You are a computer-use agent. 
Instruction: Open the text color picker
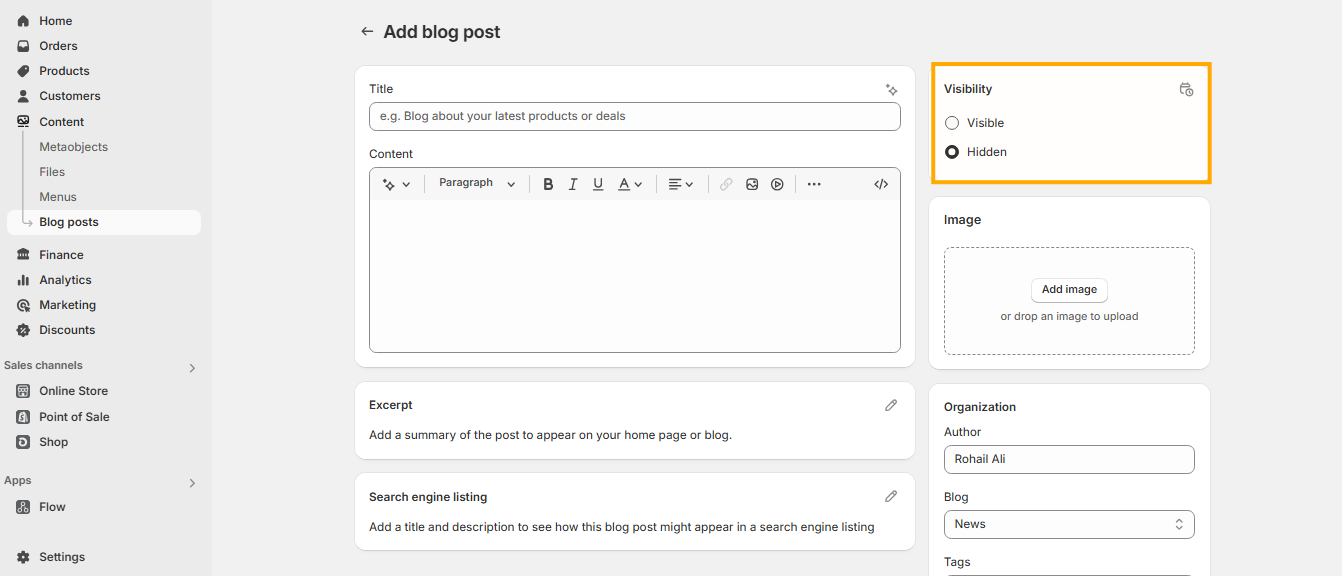click(630, 184)
